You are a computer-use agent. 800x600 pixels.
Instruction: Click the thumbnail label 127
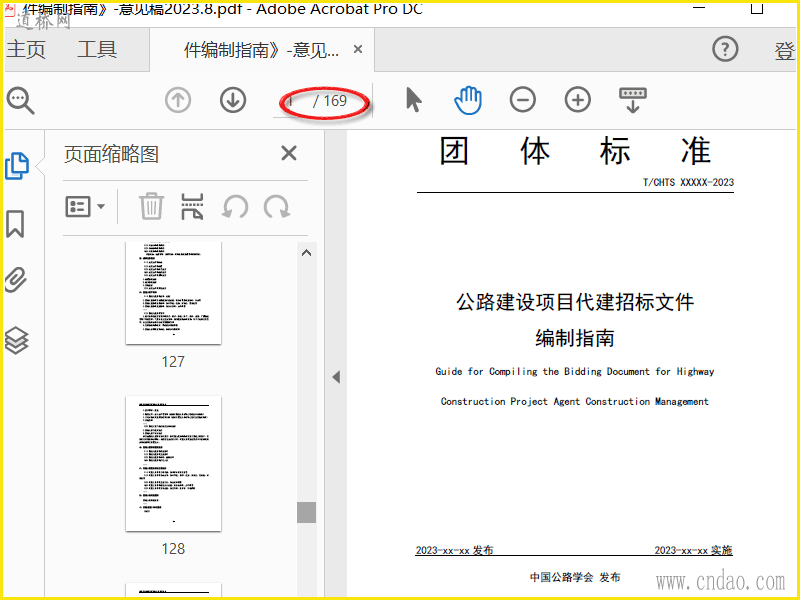click(173, 362)
